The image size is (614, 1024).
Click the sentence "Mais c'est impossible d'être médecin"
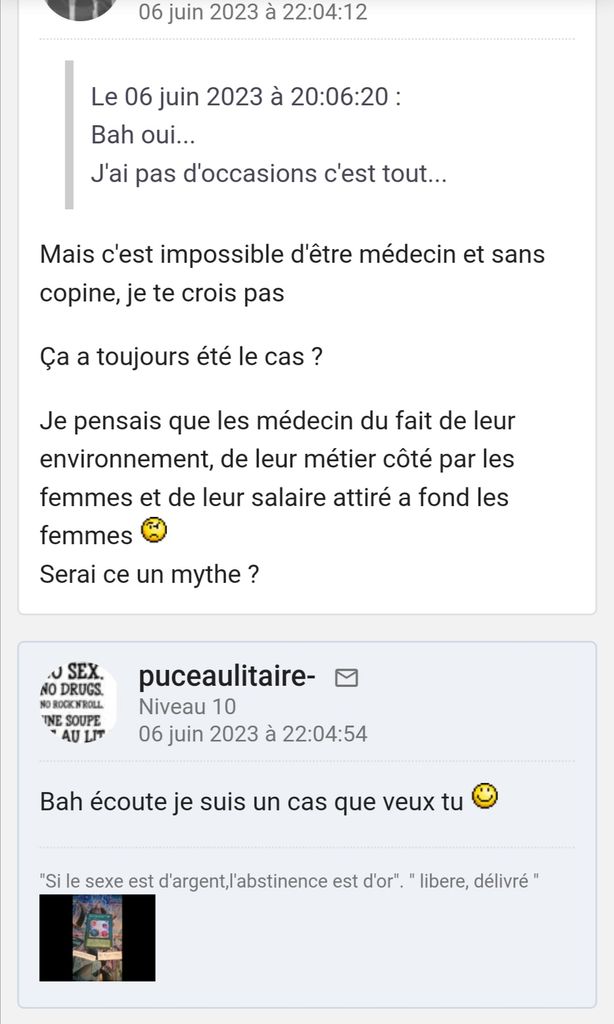[x=292, y=254]
